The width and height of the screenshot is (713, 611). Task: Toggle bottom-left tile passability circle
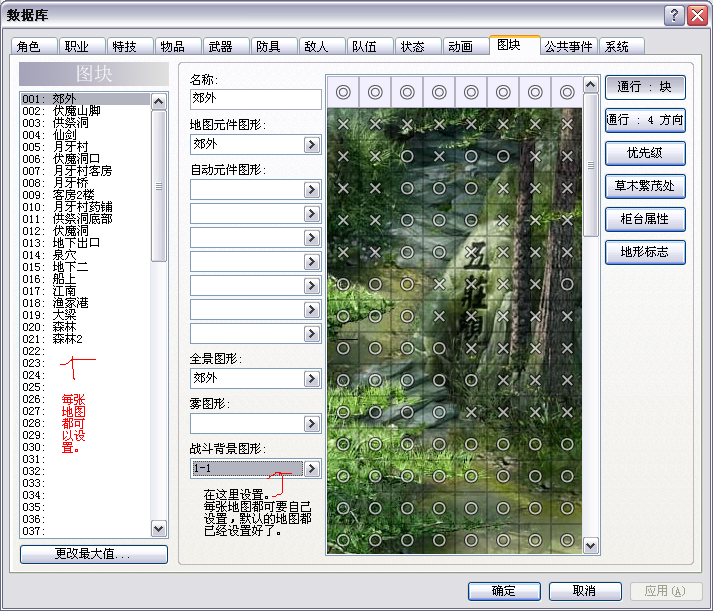tap(343, 540)
